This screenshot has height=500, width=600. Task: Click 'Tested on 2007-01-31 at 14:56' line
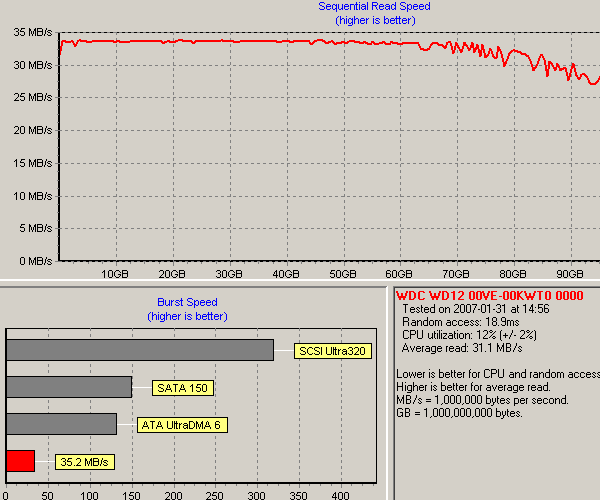pos(476,309)
